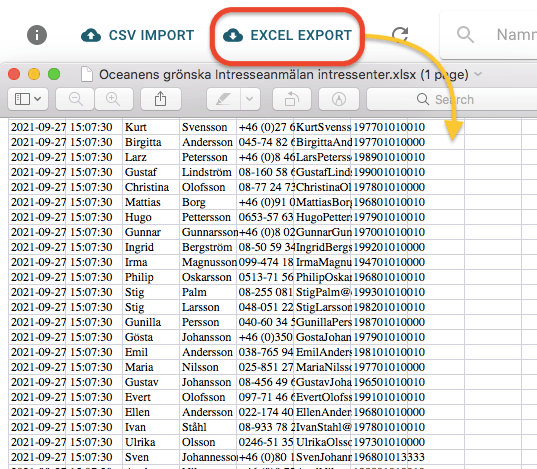This screenshot has width=537, height=469.
Task: Select cell Birgitta
Action: coord(151,142)
